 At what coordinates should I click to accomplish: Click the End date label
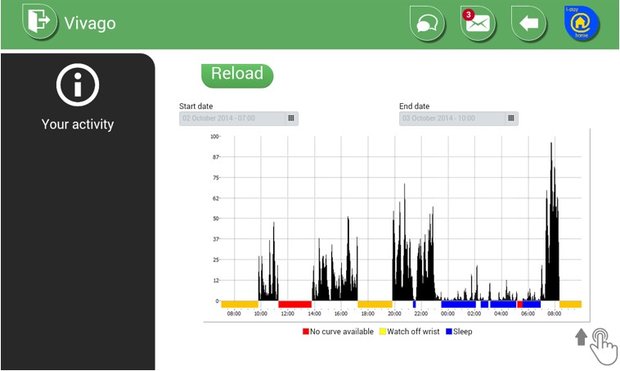tap(414, 106)
